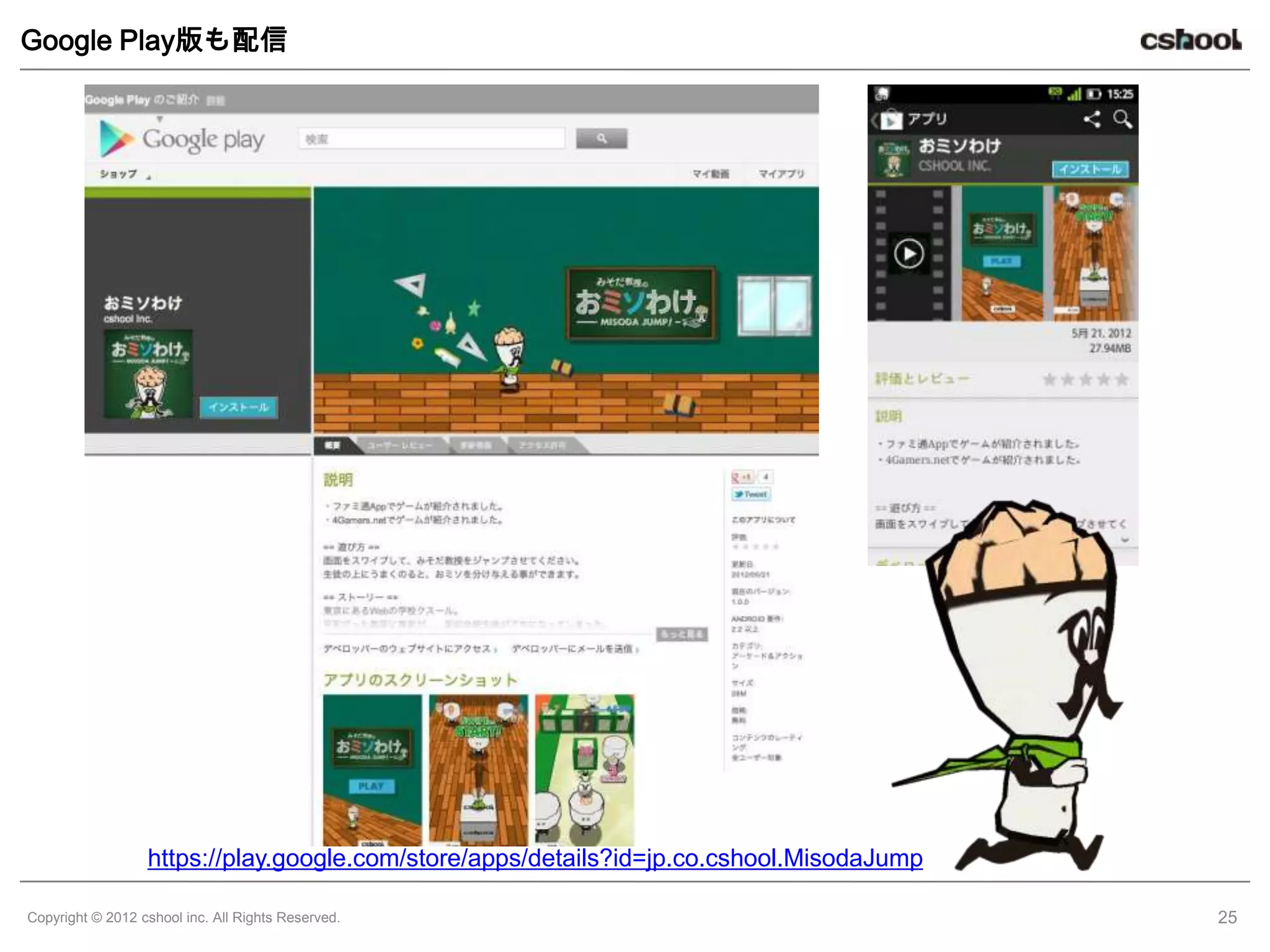Click the phone 15:25 clock

click(1120, 94)
